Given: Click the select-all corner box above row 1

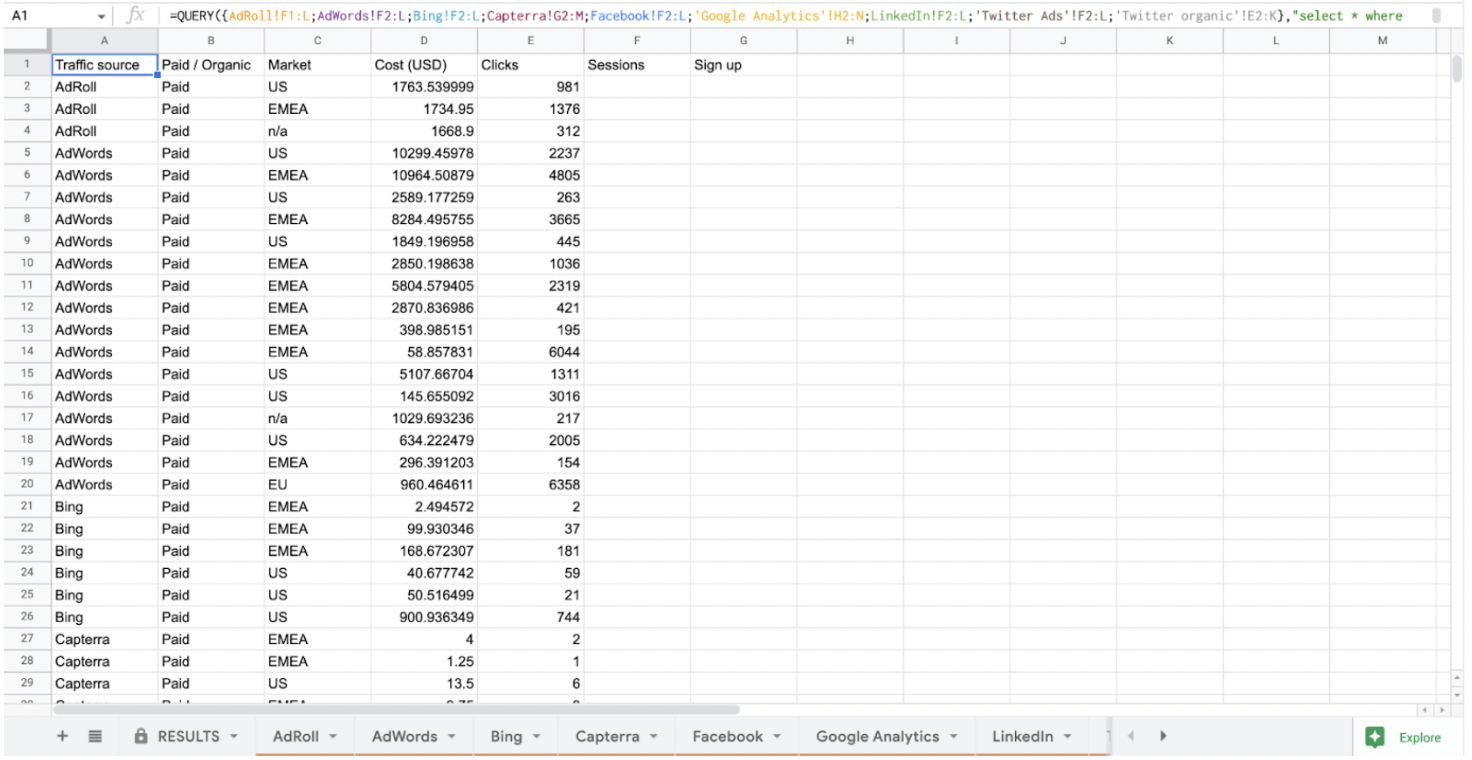Looking at the screenshot, I should coord(27,40).
